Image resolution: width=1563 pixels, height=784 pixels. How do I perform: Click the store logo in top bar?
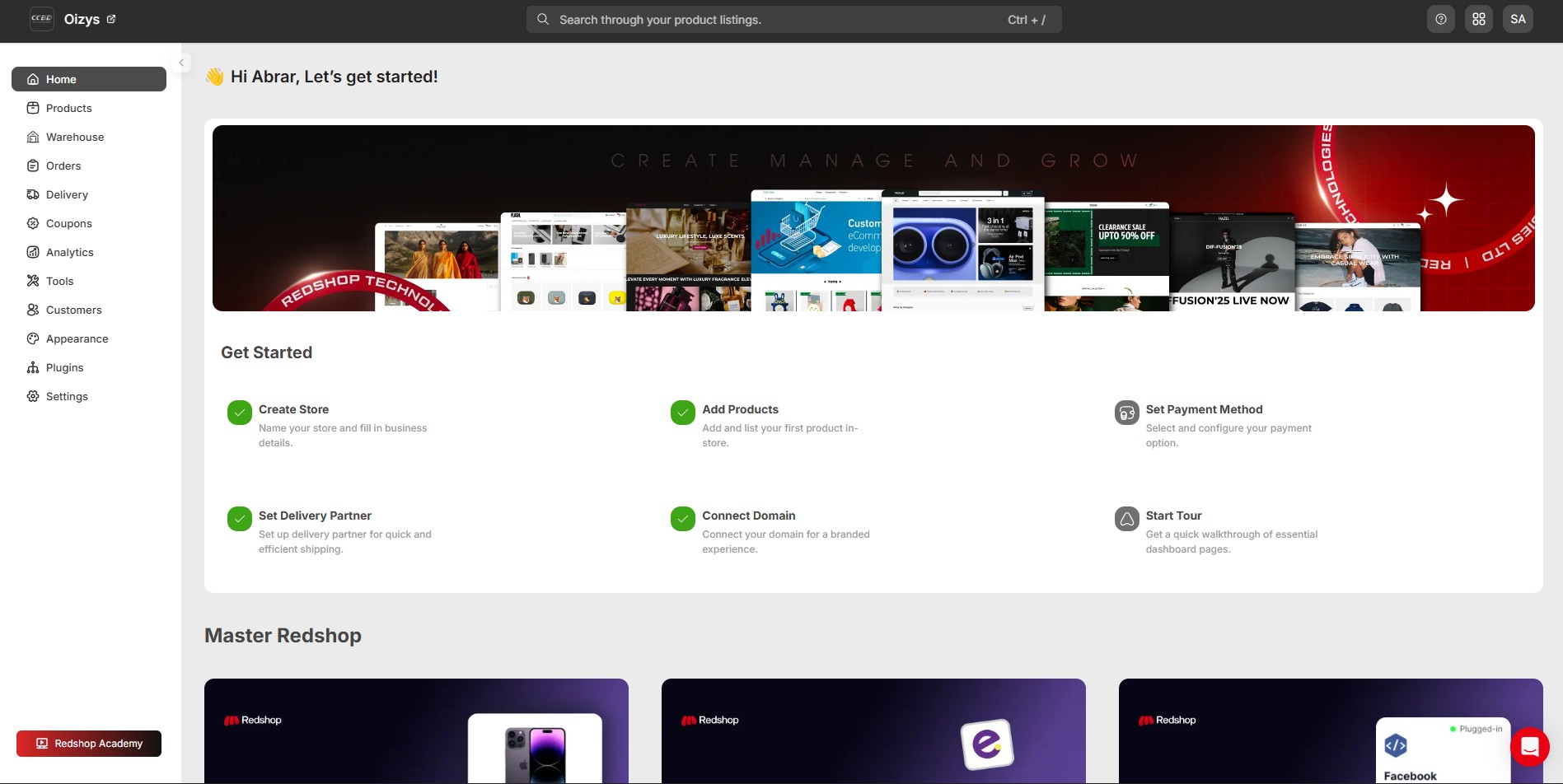point(41,19)
